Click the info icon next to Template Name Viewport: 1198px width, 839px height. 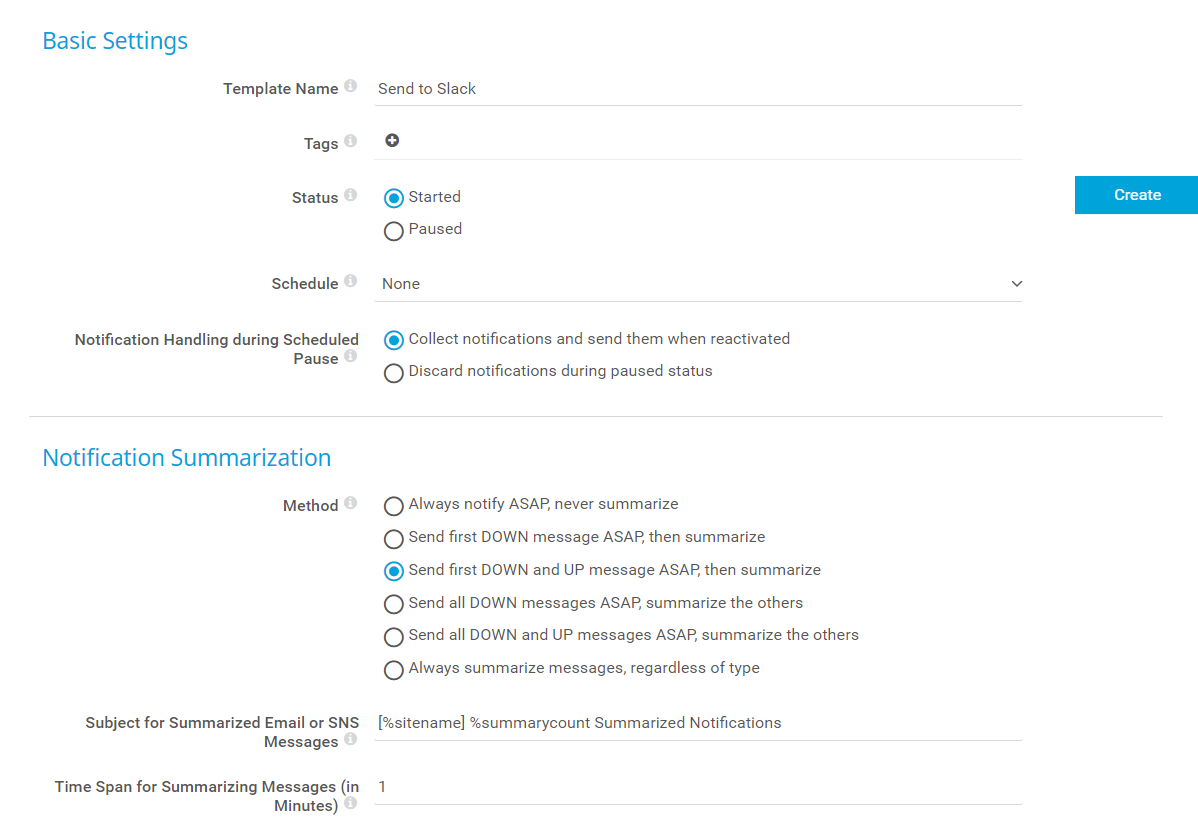click(x=350, y=87)
